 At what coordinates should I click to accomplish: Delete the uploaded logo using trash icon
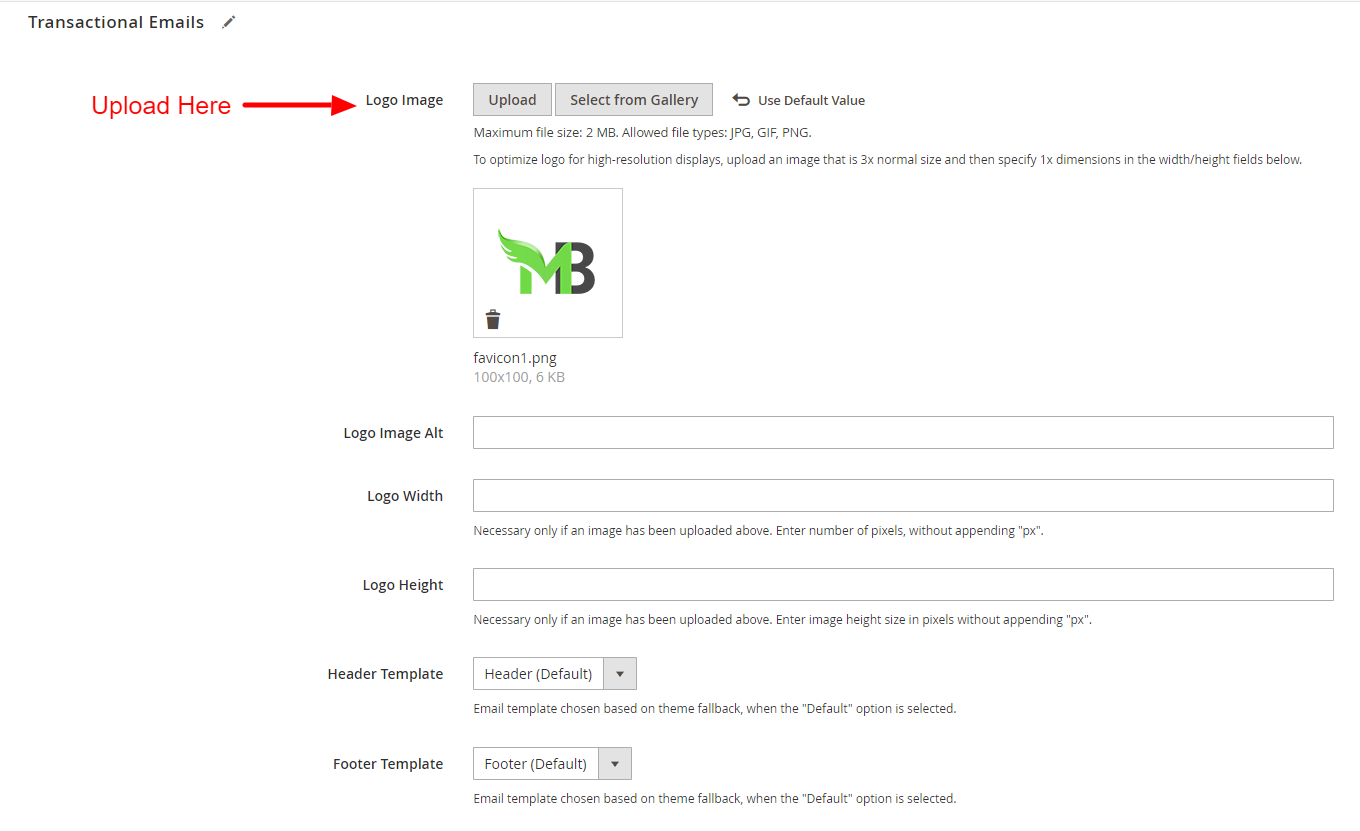[493, 319]
